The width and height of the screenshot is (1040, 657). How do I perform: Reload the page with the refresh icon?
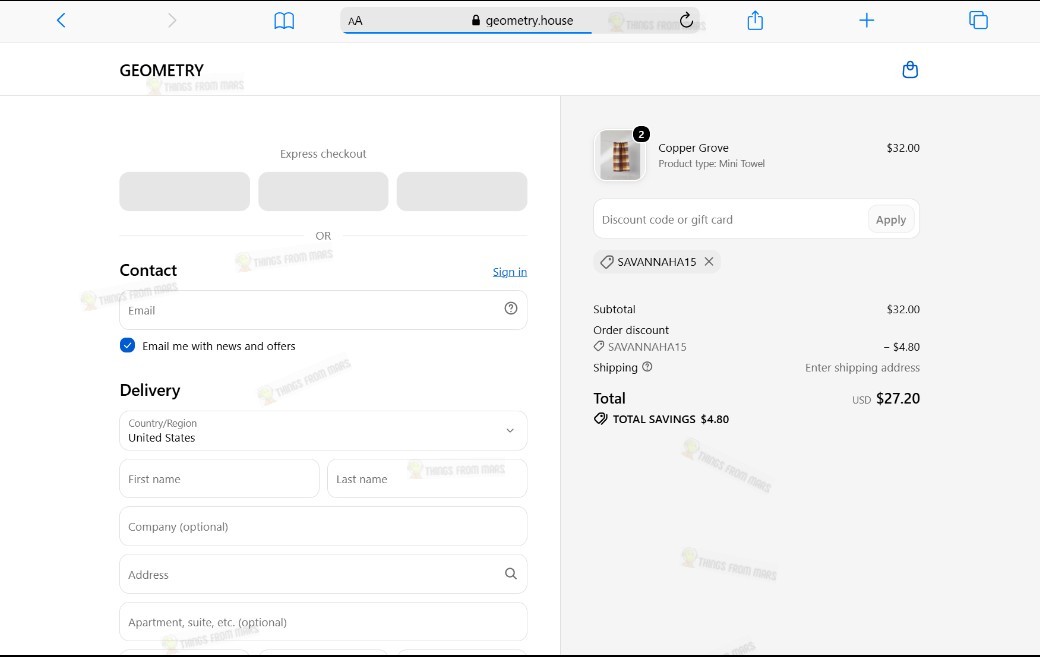(x=686, y=20)
